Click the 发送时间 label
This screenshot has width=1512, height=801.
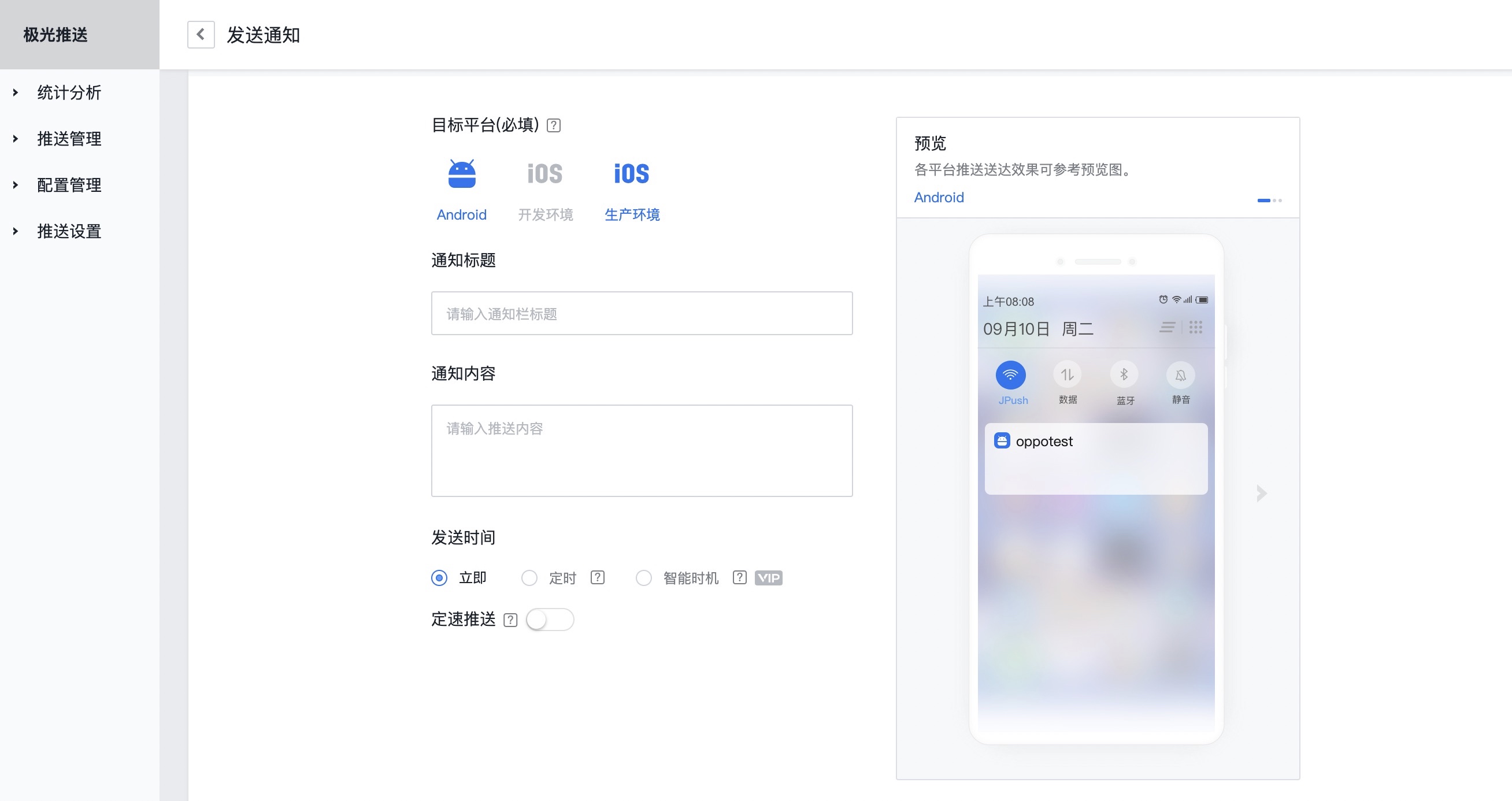[x=464, y=537]
